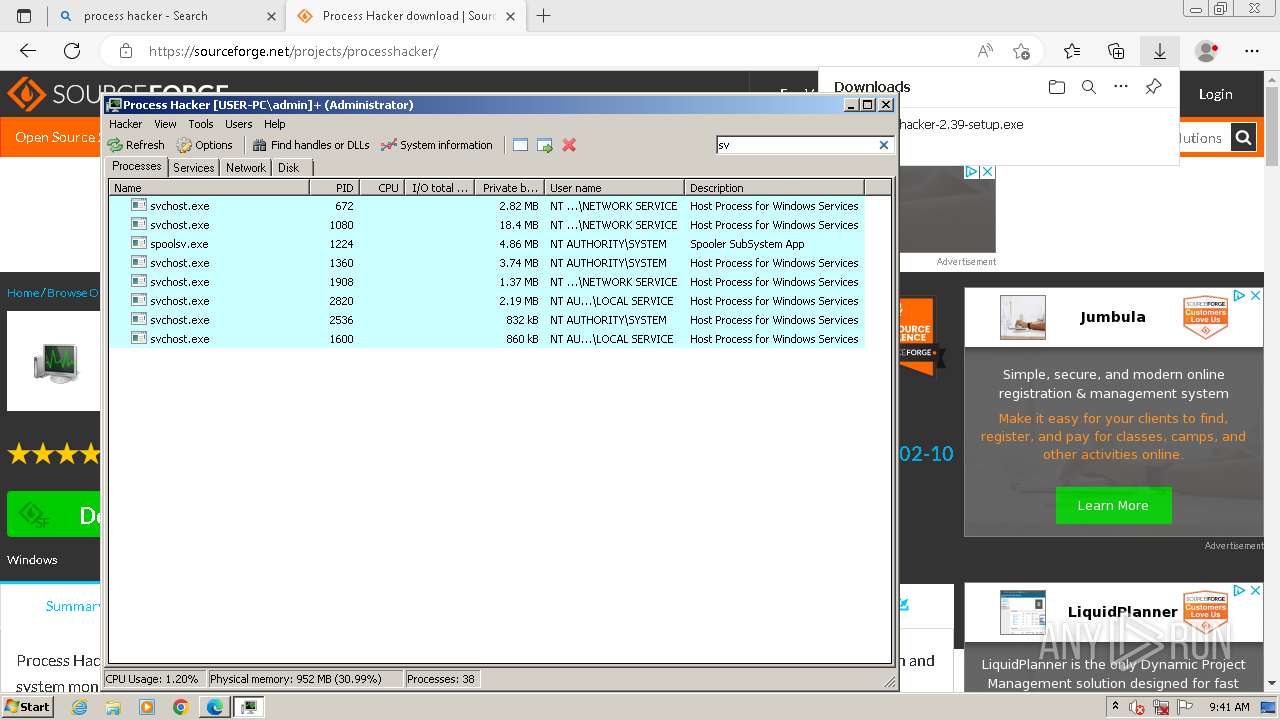Viewport: 1280px width, 720px height.
Task: Open the browser profile icon
Action: coord(1207,51)
